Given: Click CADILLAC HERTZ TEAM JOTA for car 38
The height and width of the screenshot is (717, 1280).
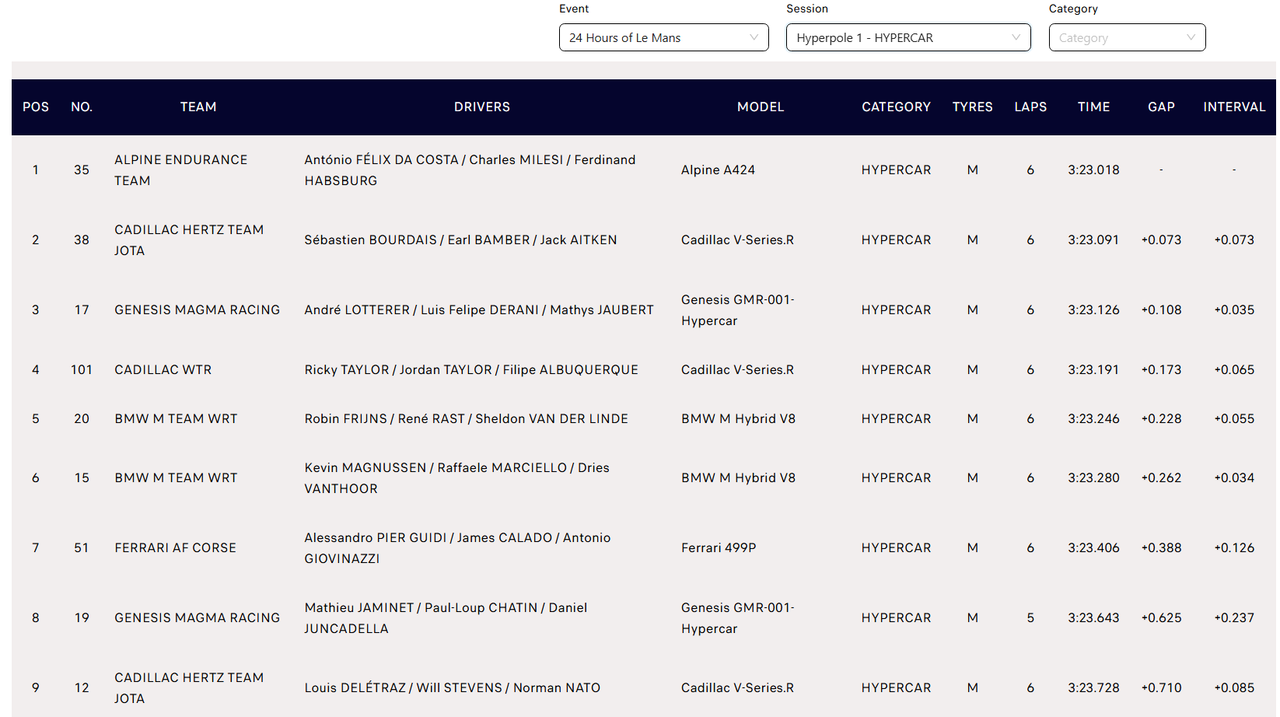Looking at the screenshot, I should (x=189, y=240).
